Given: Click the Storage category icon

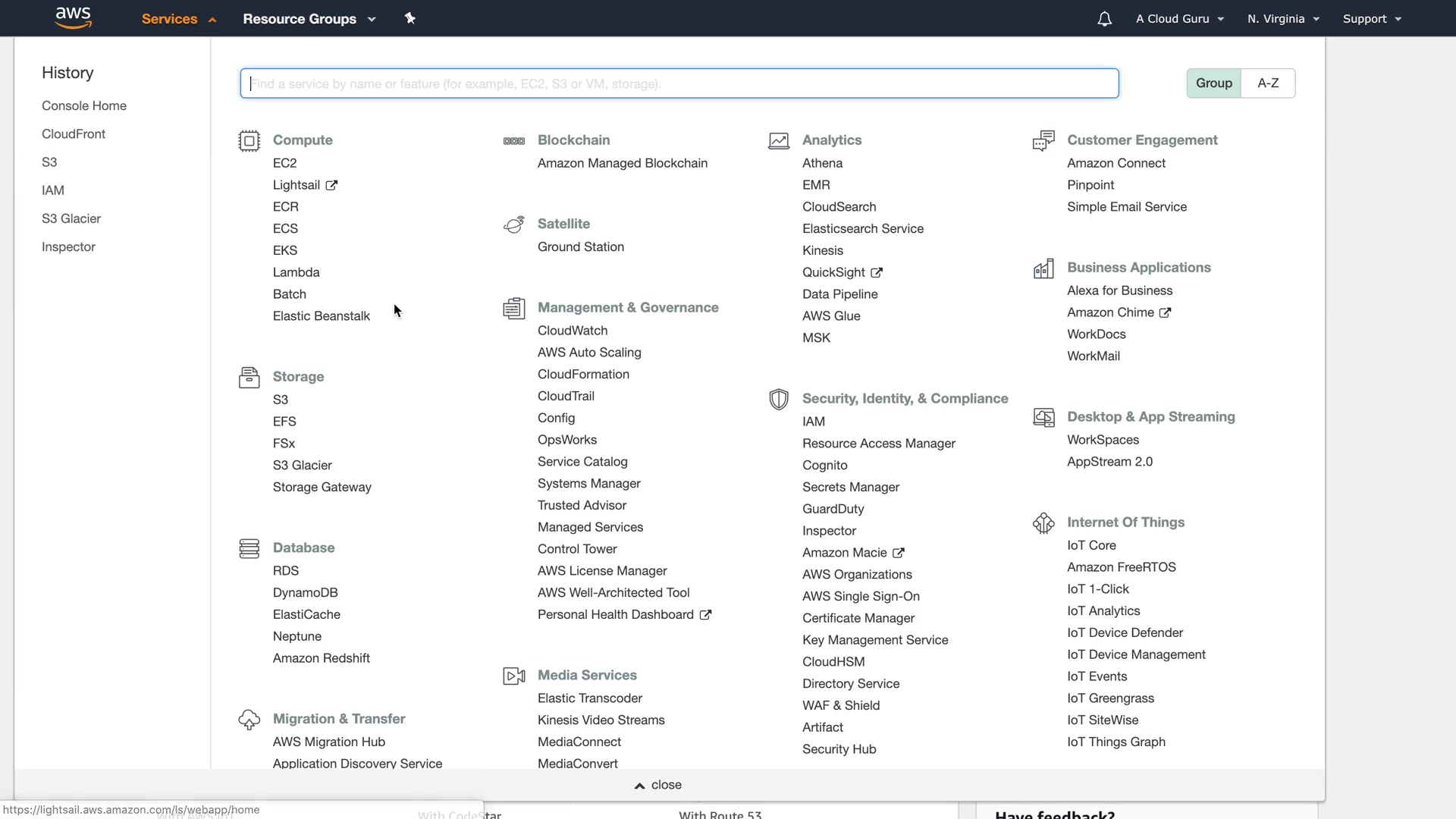Looking at the screenshot, I should (249, 378).
